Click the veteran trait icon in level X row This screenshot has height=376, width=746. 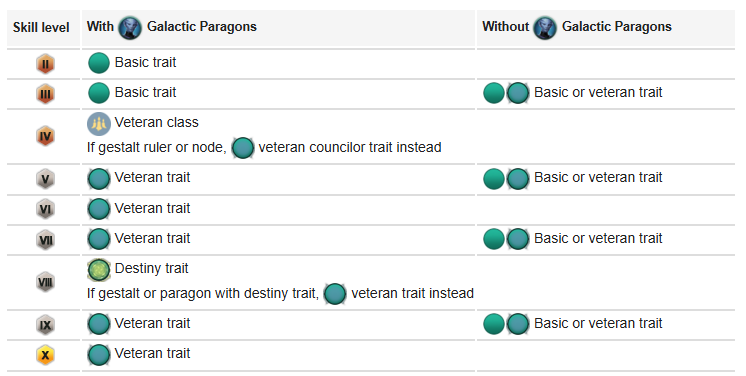coord(99,355)
